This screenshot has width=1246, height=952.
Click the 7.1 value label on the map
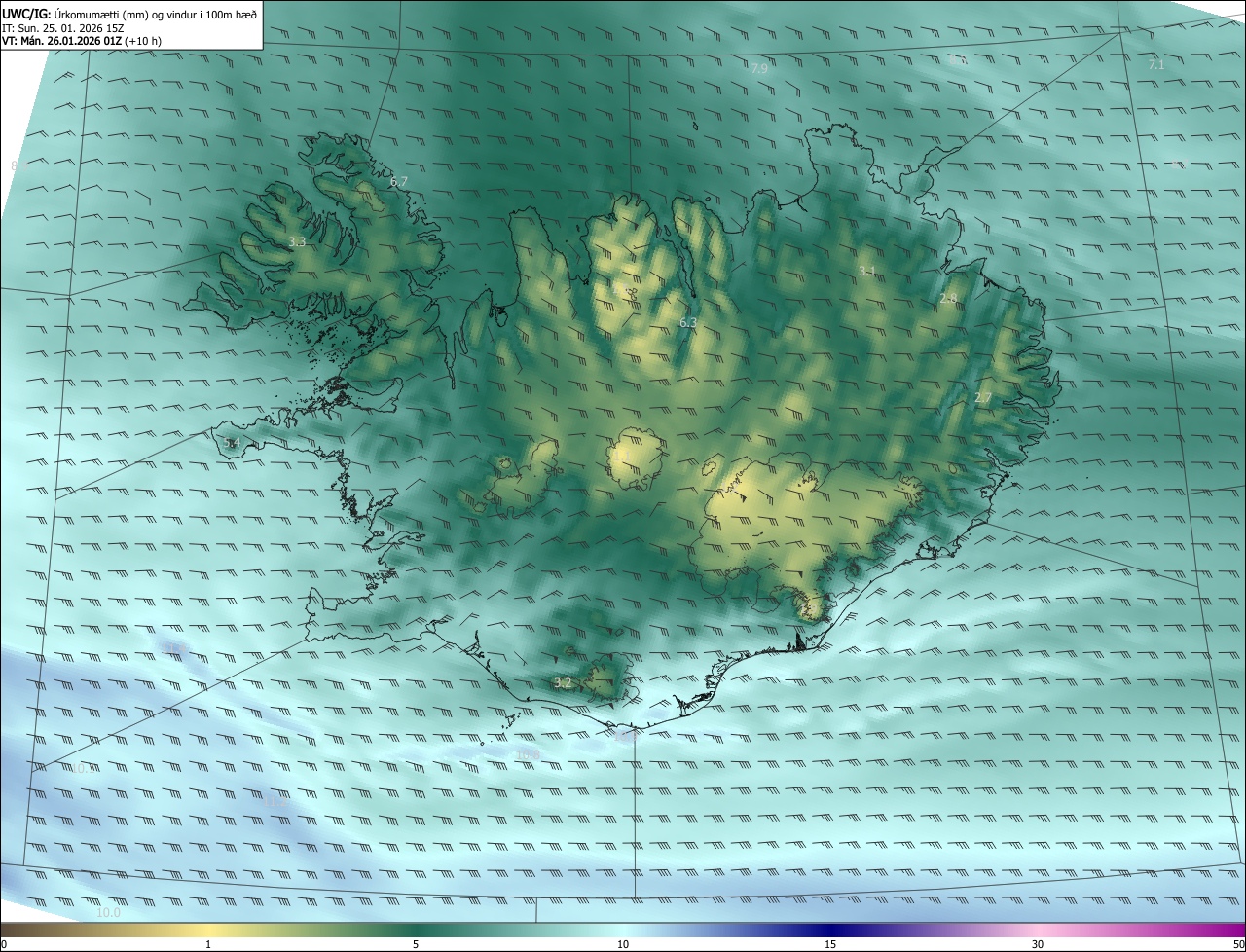[x=1156, y=65]
